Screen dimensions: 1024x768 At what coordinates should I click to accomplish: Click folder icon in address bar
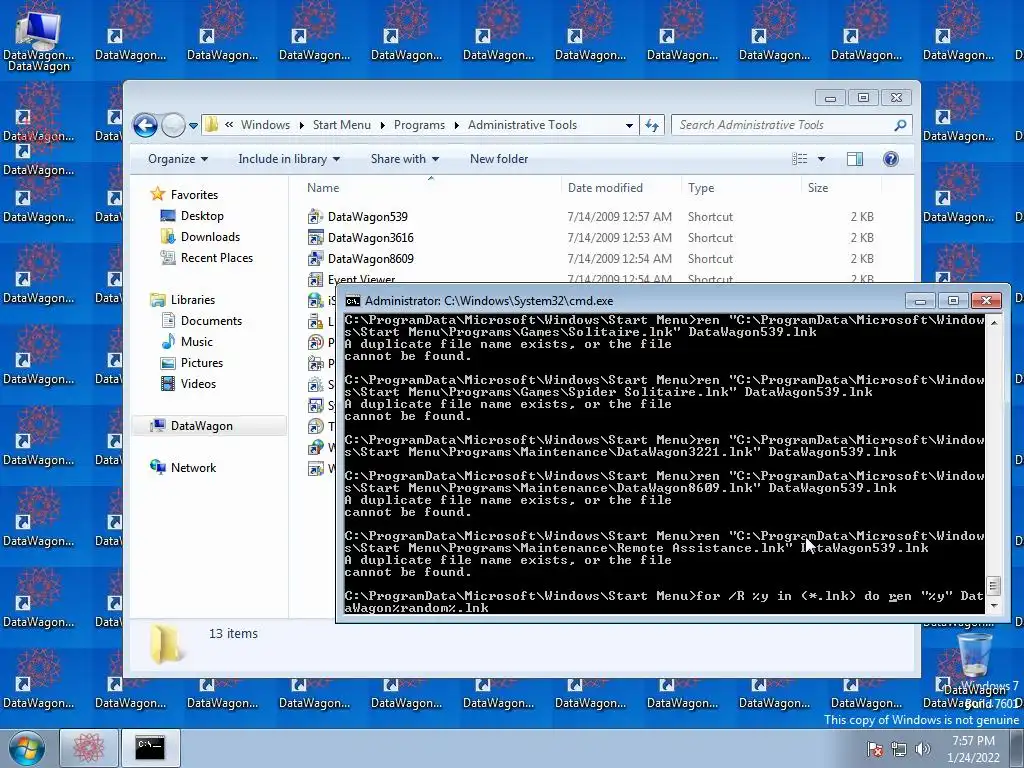(212, 125)
